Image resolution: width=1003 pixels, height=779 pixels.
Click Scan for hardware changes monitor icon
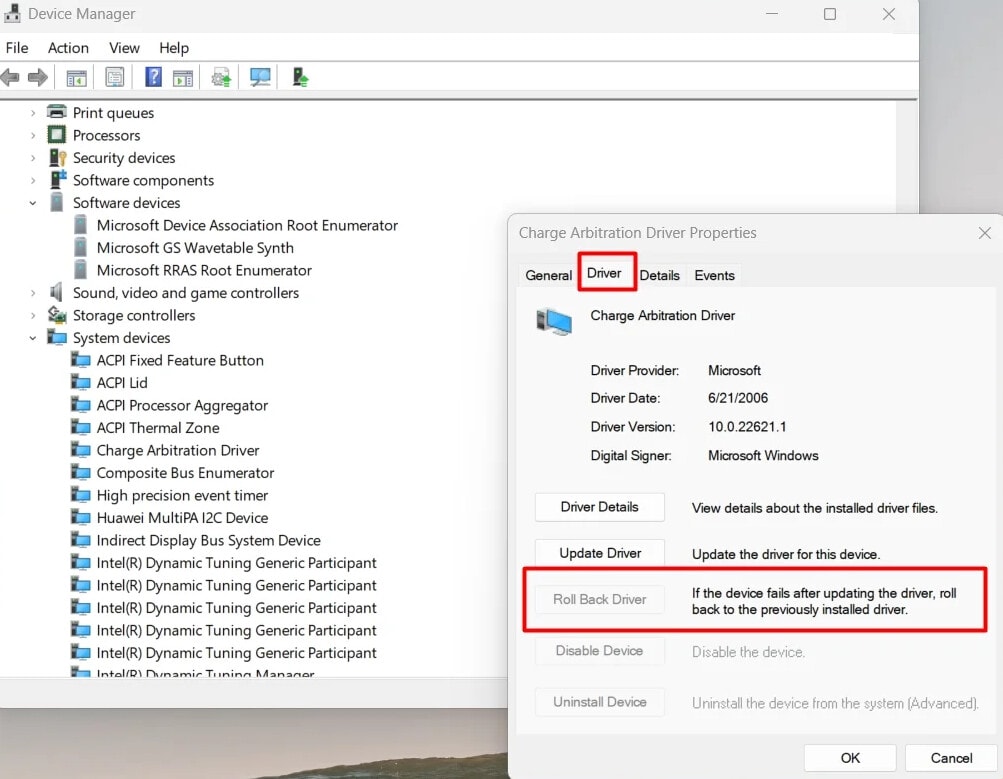[260, 77]
